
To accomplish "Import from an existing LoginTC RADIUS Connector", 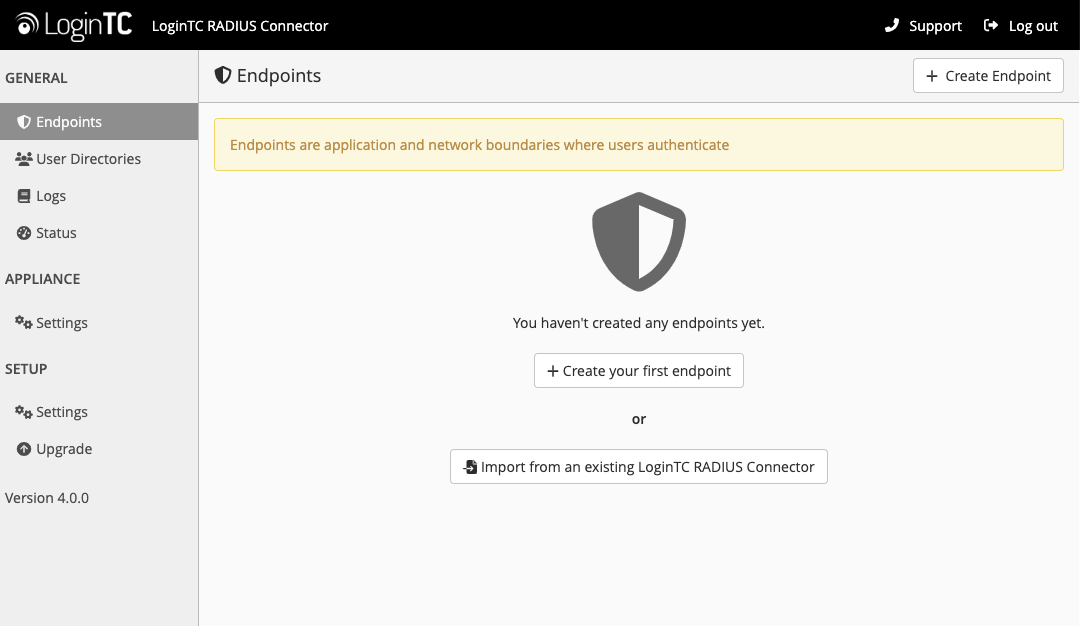I will pos(638,467).
